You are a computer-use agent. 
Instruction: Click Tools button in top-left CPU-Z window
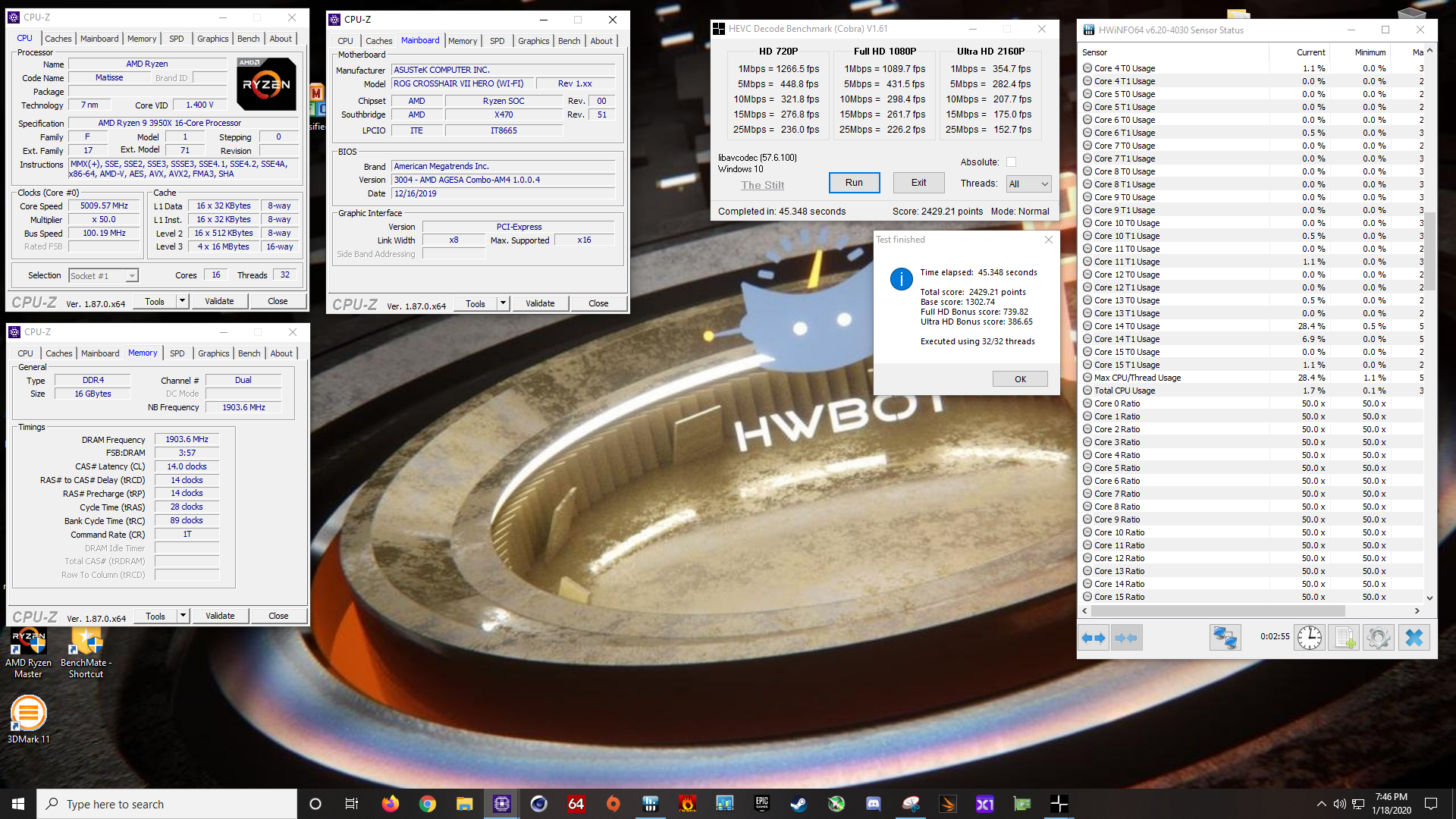pos(155,301)
